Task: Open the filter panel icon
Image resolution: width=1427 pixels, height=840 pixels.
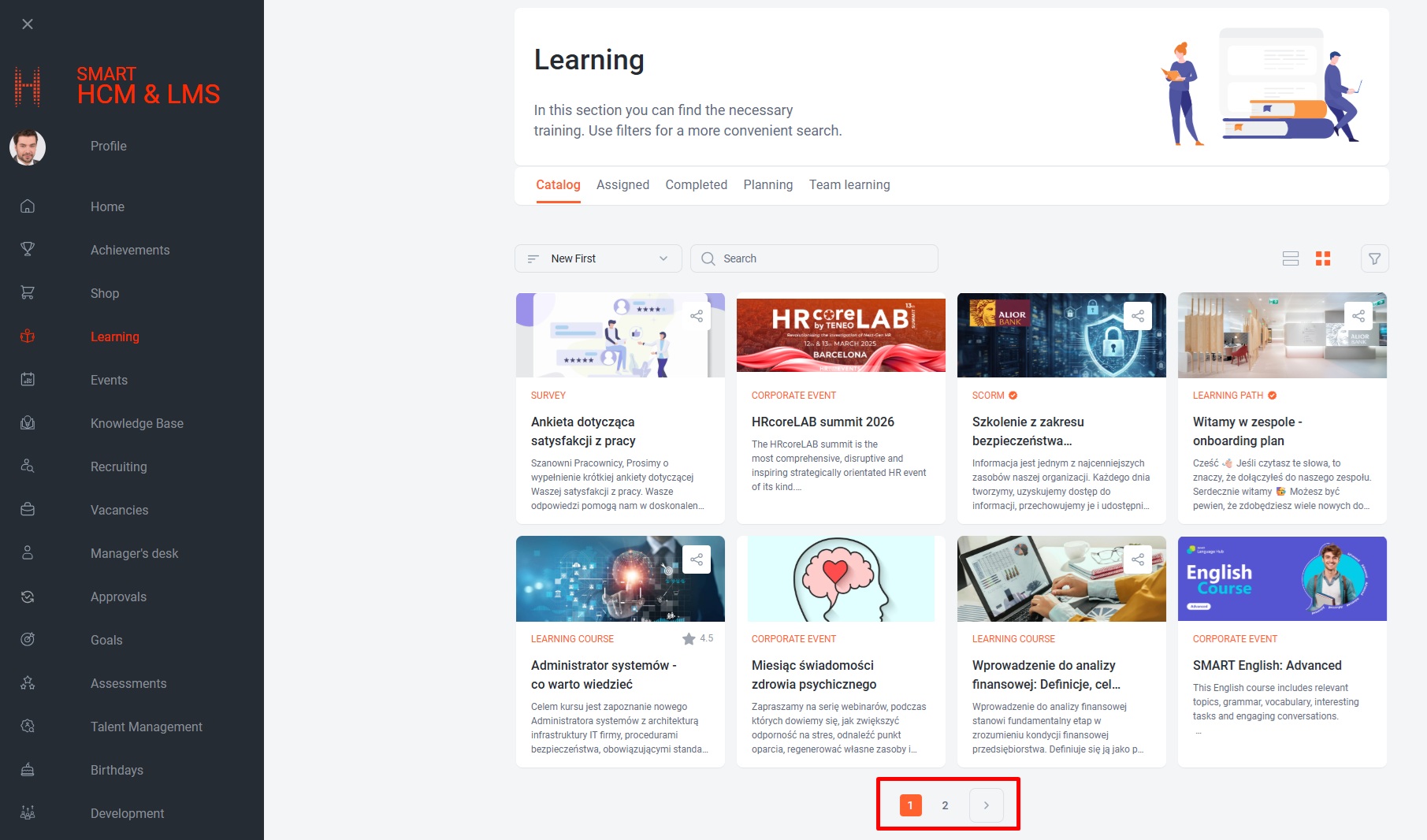Action: point(1374,258)
